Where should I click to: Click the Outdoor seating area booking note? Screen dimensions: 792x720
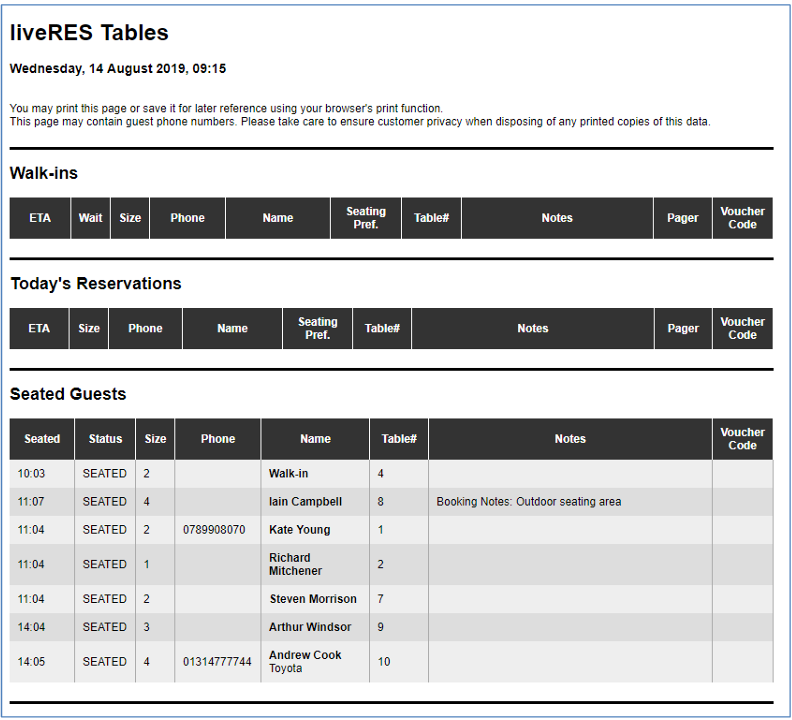528,502
